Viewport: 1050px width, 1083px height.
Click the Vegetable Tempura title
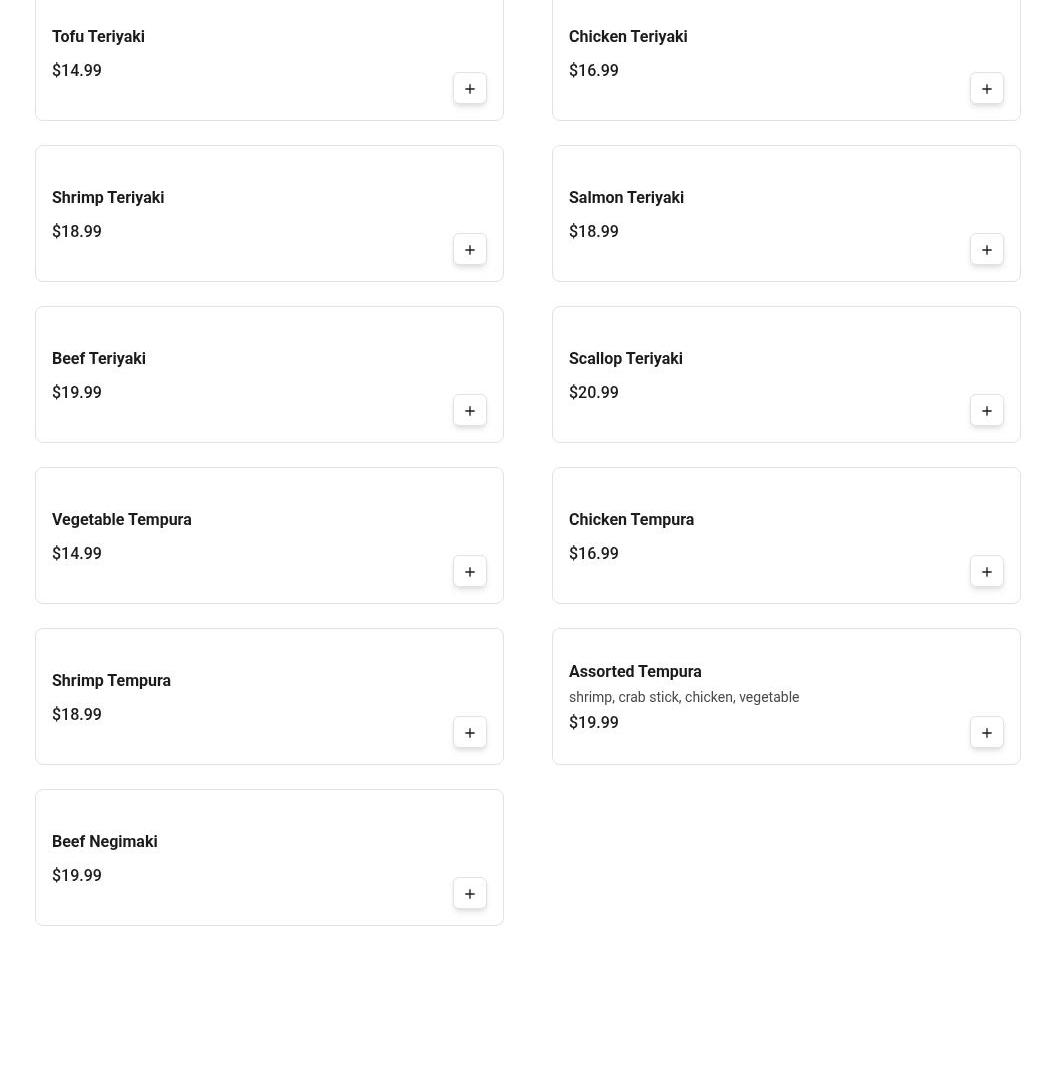122,519
